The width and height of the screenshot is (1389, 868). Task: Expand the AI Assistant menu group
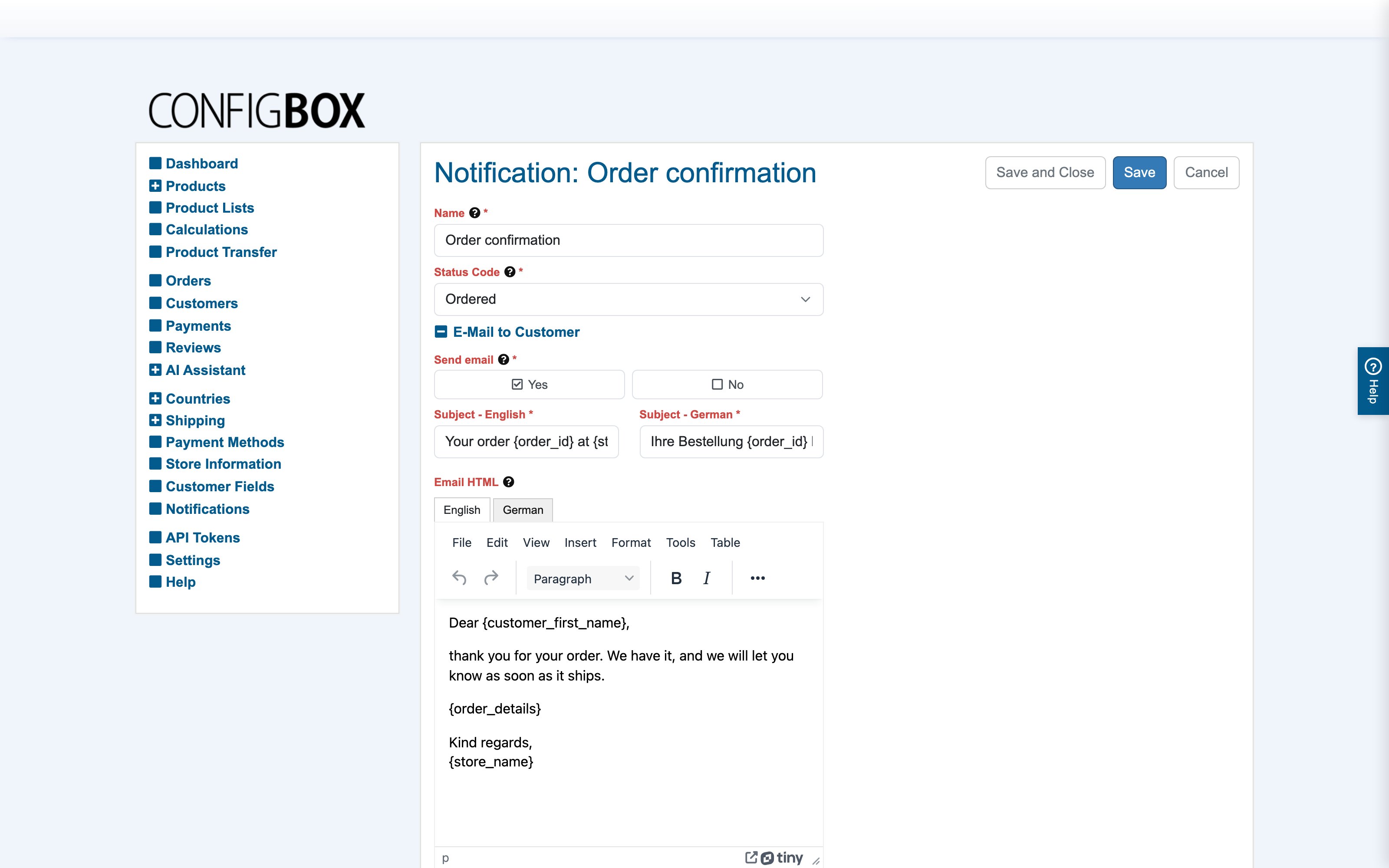coord(155,370)
